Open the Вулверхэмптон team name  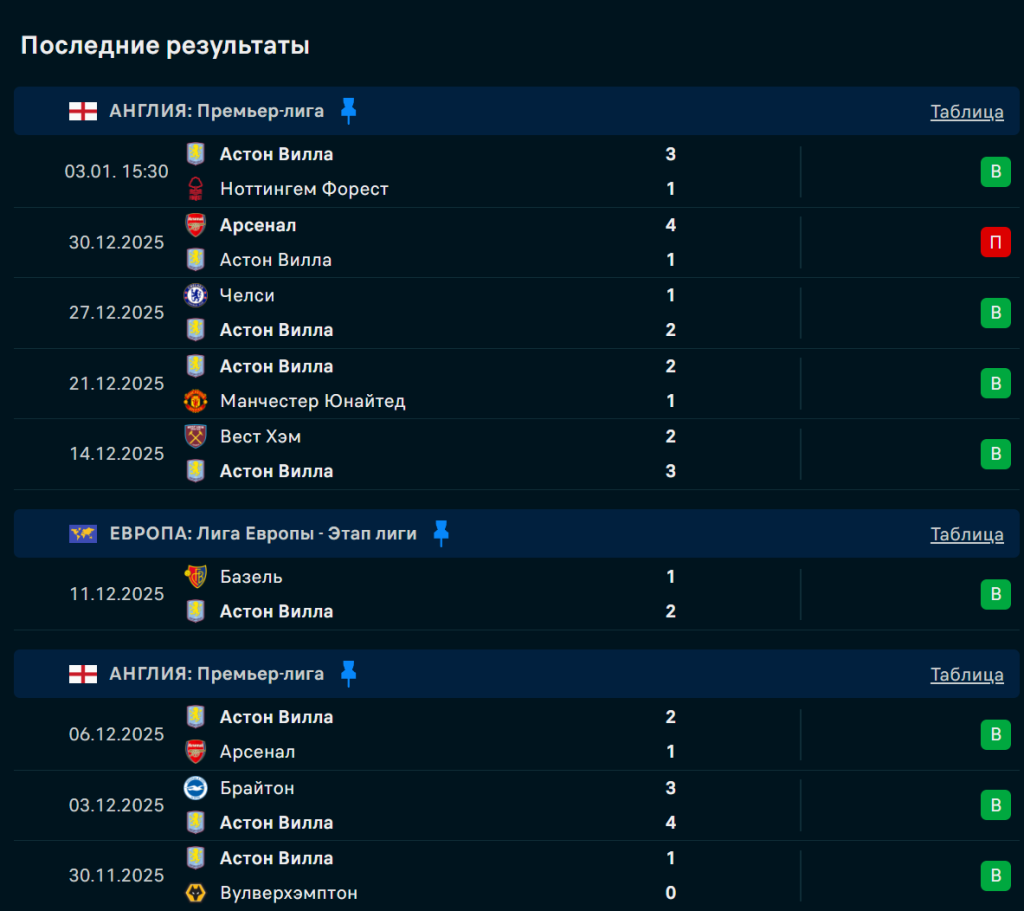(x=288, y=893)
